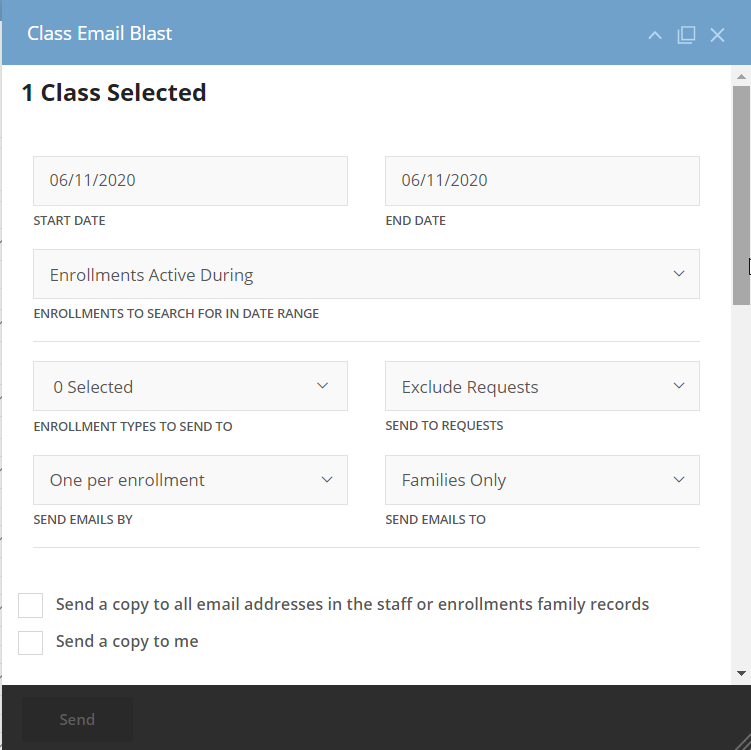Viewport: 751px width, 750px height.
Task: Click the resize grip at dialog corner
Action: pyautogui.click(x=742, y=741)
